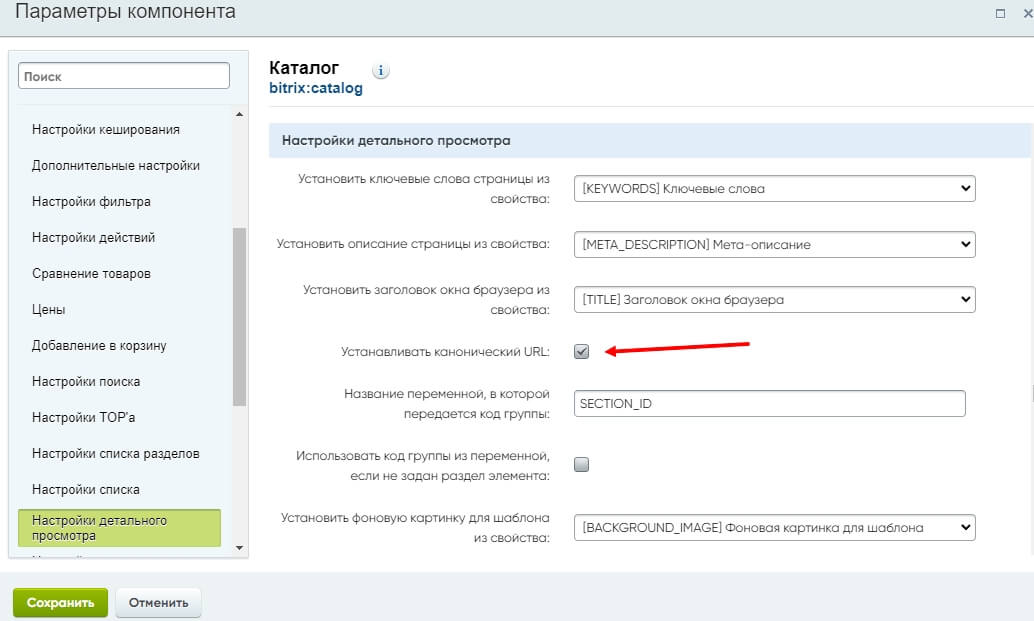Go to Цены section

(48, 309)
